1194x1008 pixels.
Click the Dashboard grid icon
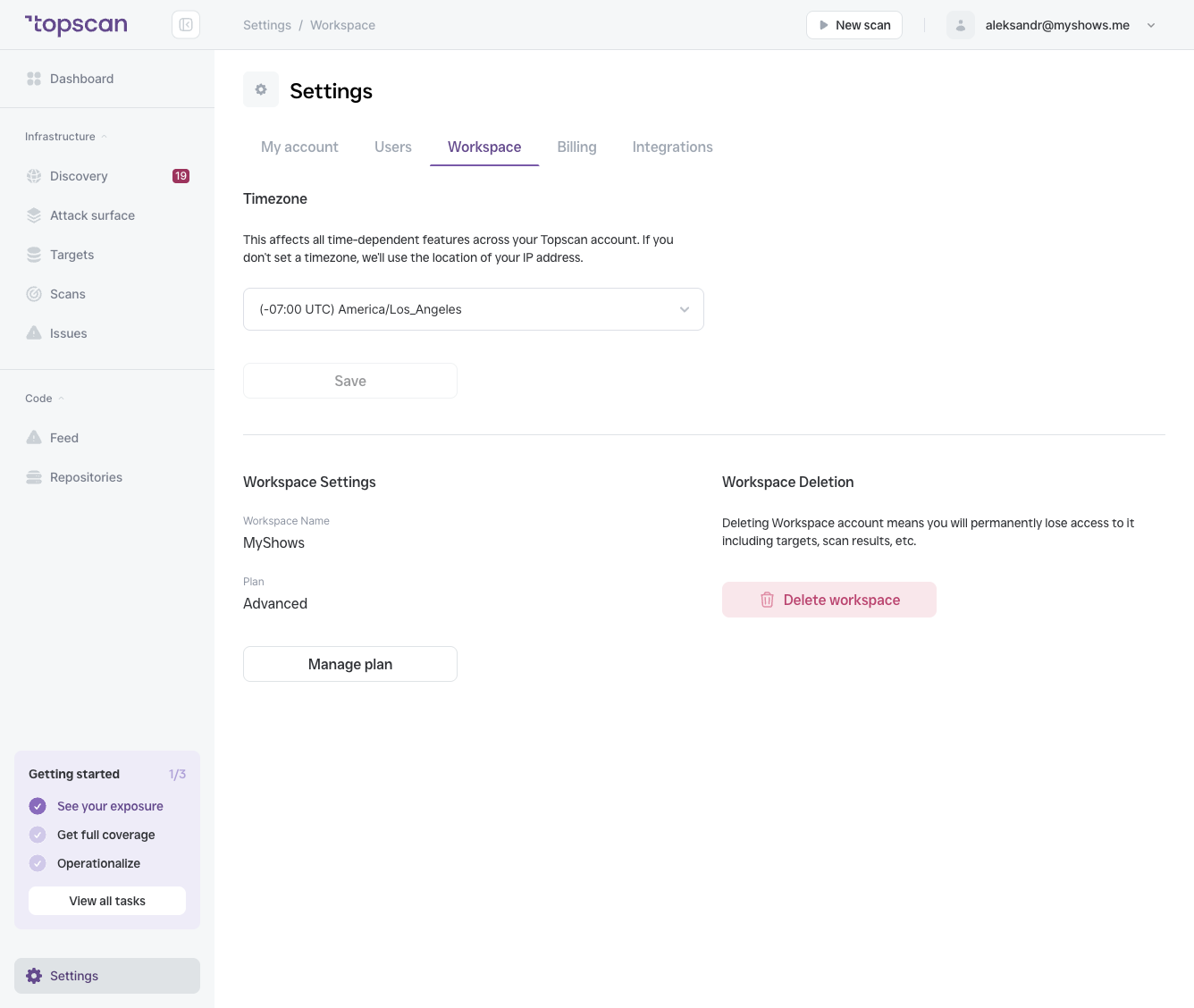pyautogui.click(x=34, y=79)
